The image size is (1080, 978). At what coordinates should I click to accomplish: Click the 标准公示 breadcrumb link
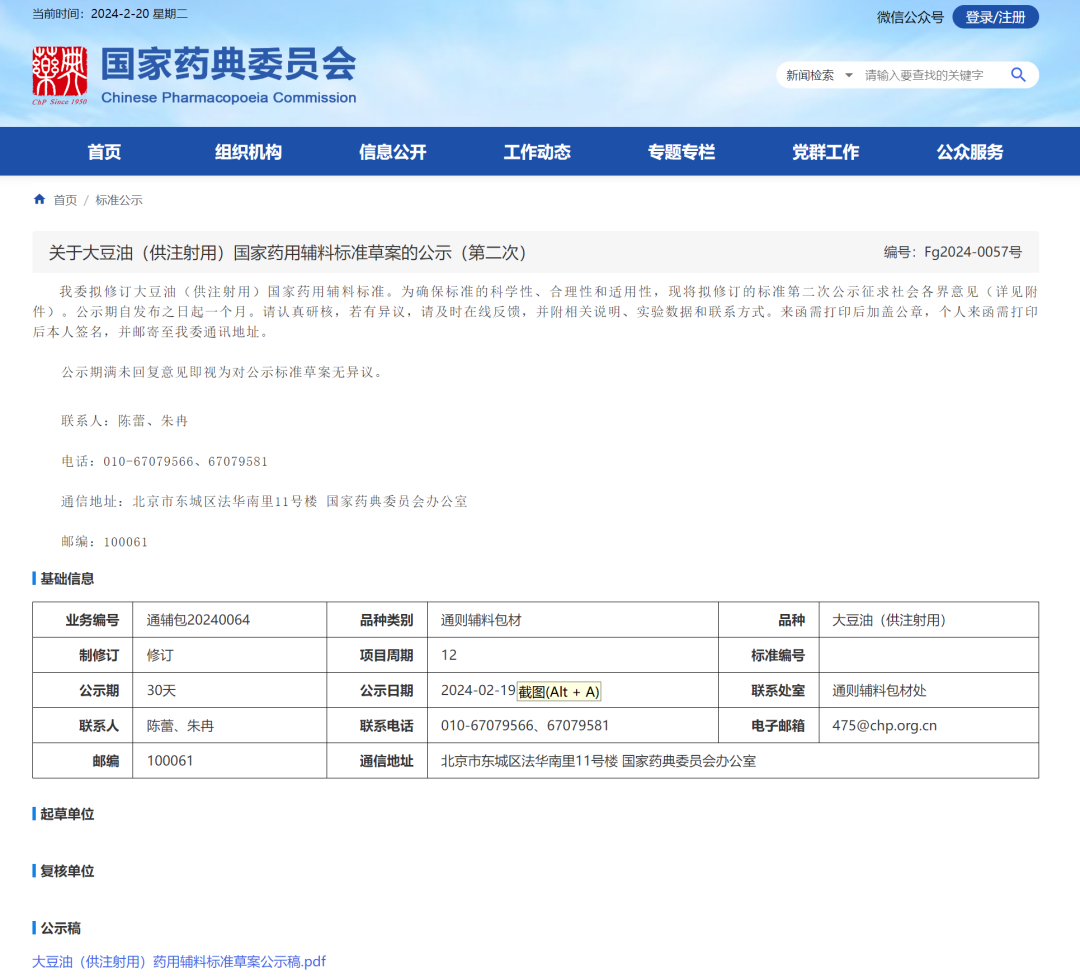pos(118,200)
